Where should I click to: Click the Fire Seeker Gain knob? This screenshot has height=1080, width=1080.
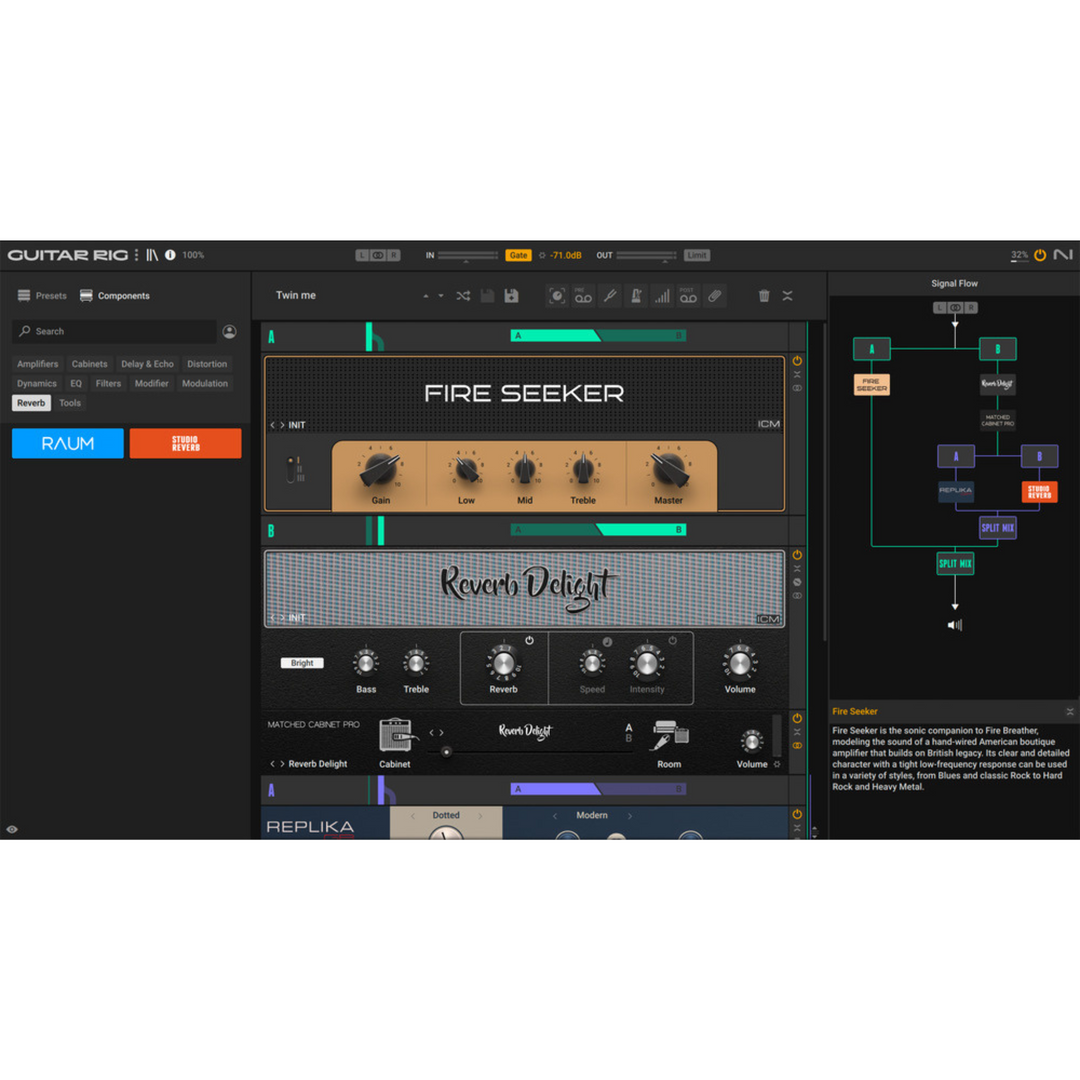(x=380, y=469)
